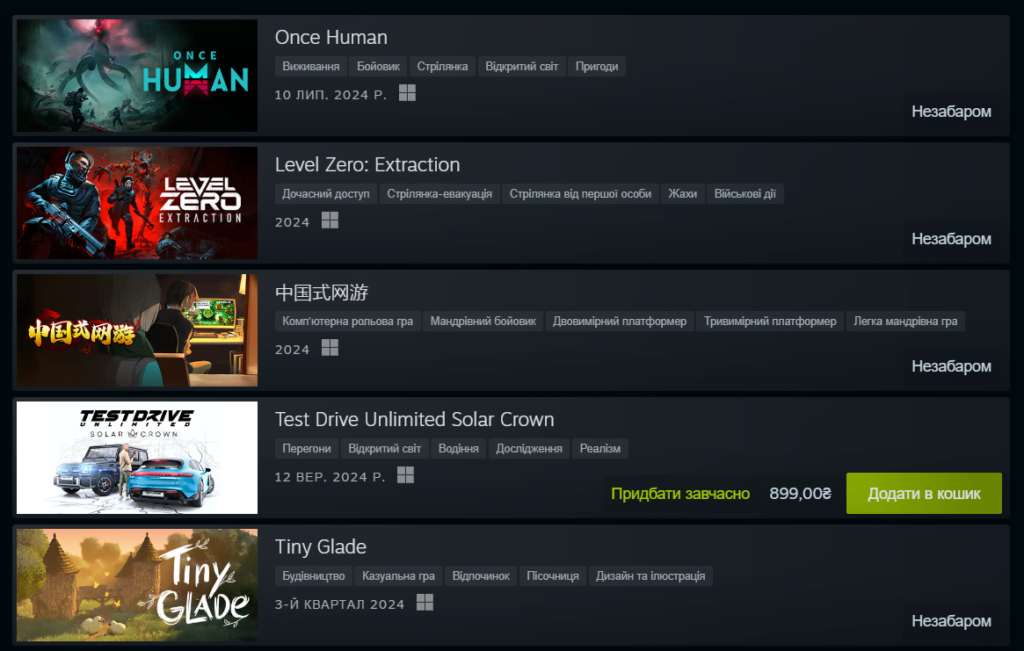Click Незабаром label on Once Human row
This screenshot has height=651, width=1024.
[x=951, y=112]
